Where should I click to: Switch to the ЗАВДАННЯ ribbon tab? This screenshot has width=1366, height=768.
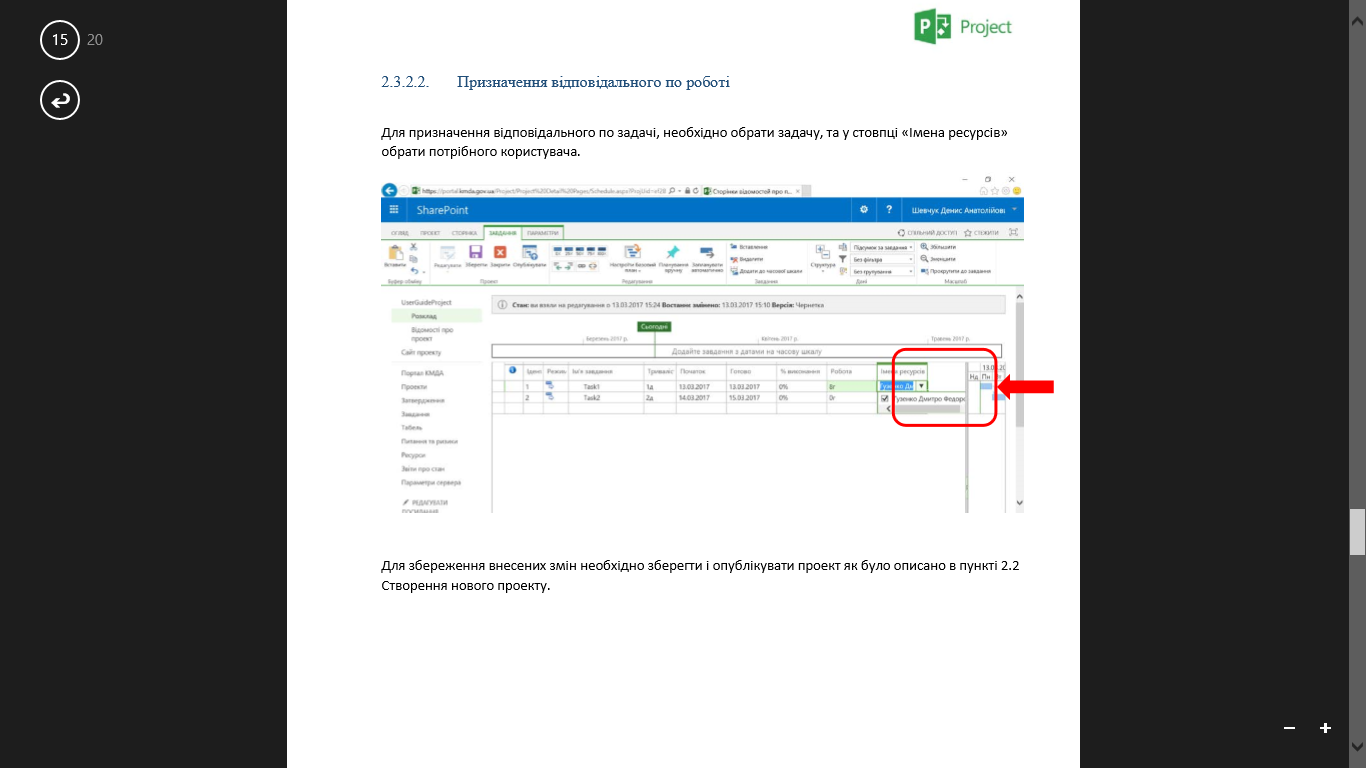pos(503,232)
